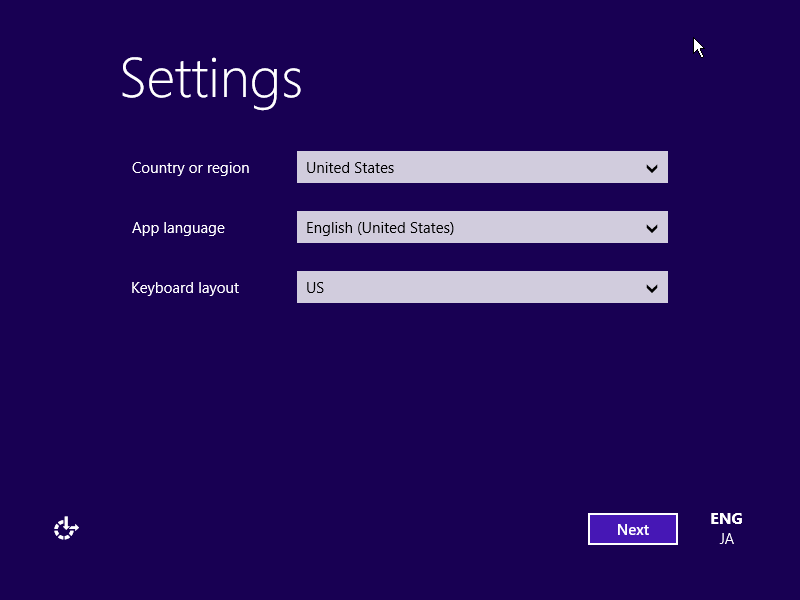Click the ENG JA language switcher area
The image size is (800, 600).
point(726,528)
